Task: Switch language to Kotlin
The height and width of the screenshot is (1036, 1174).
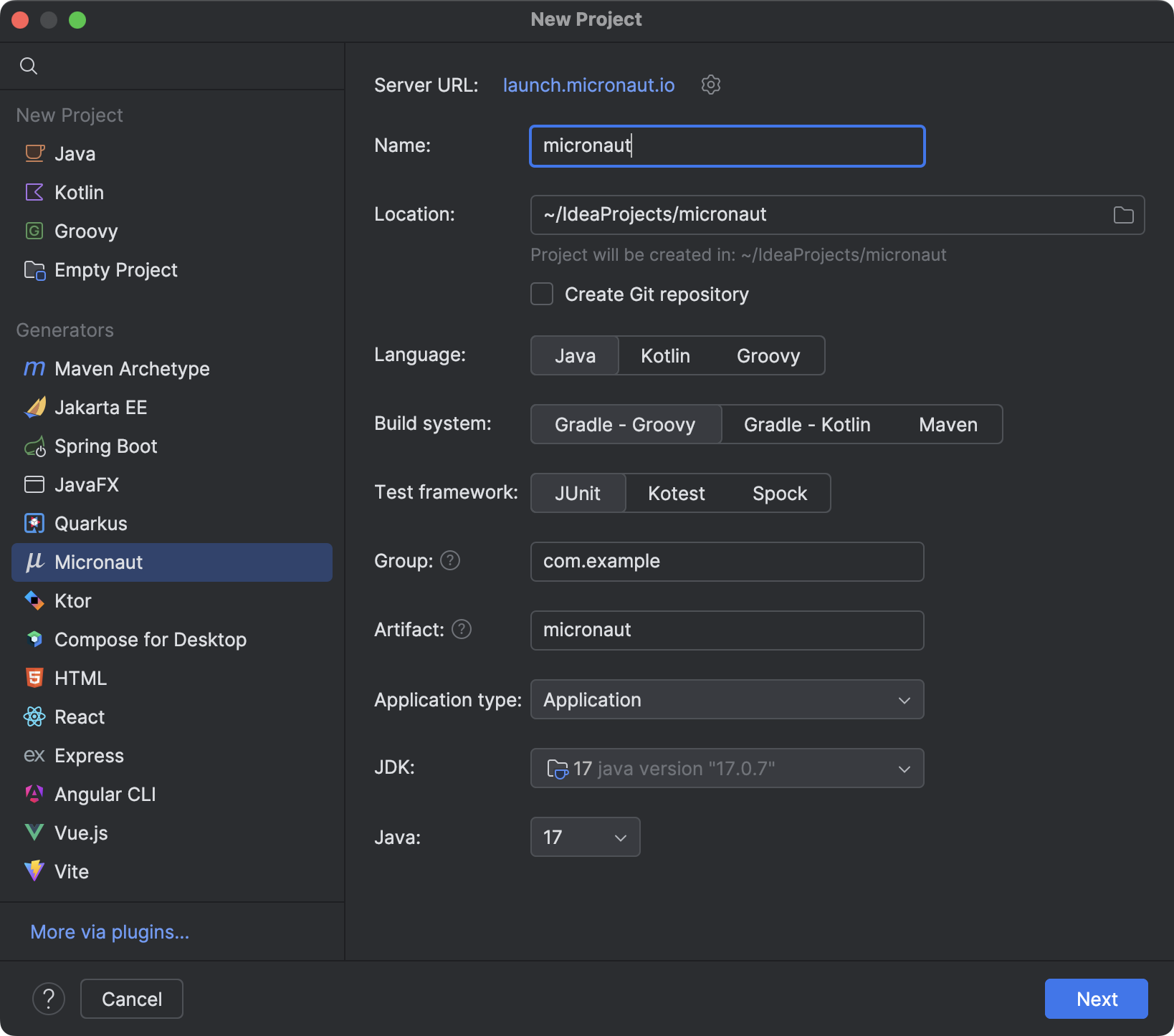Action: pyautogui.click(x=664, y=355)
